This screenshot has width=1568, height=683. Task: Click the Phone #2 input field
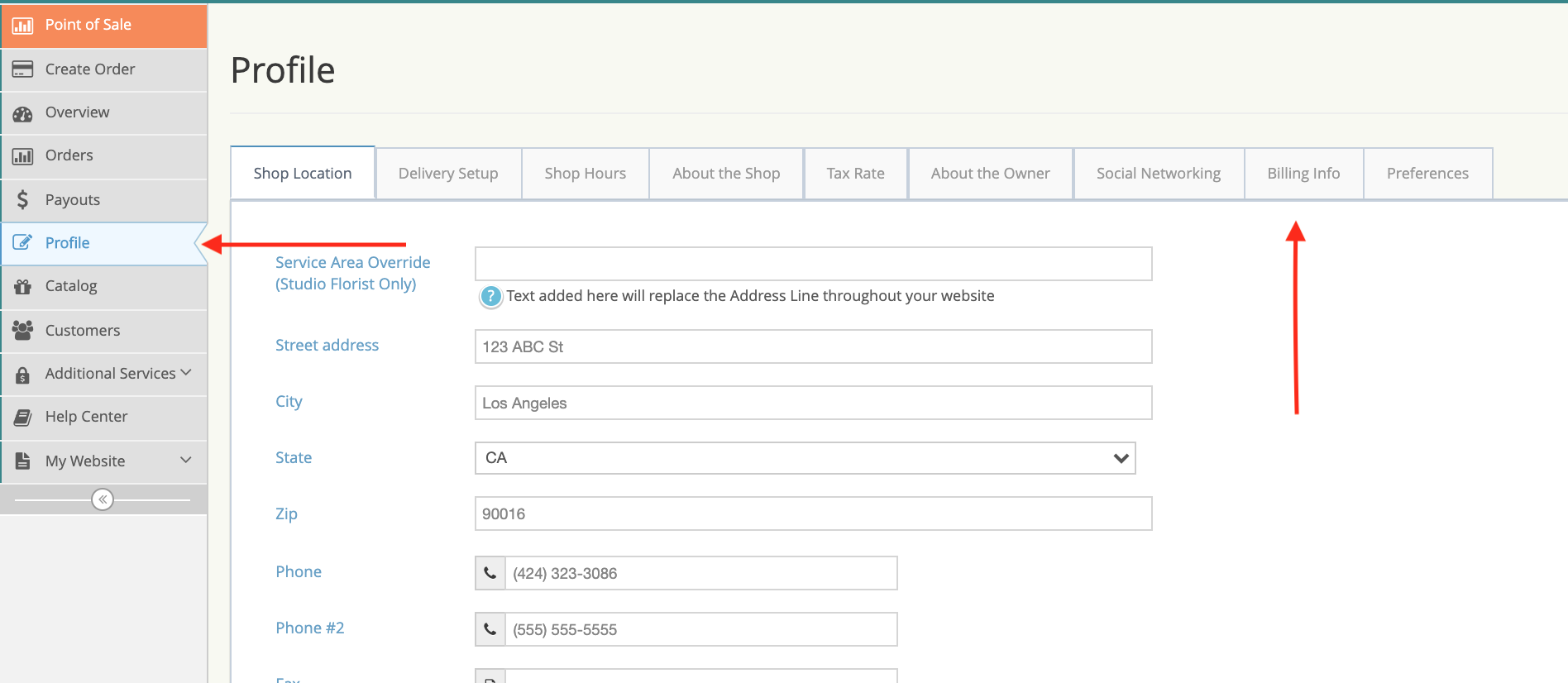click(701, 629)
